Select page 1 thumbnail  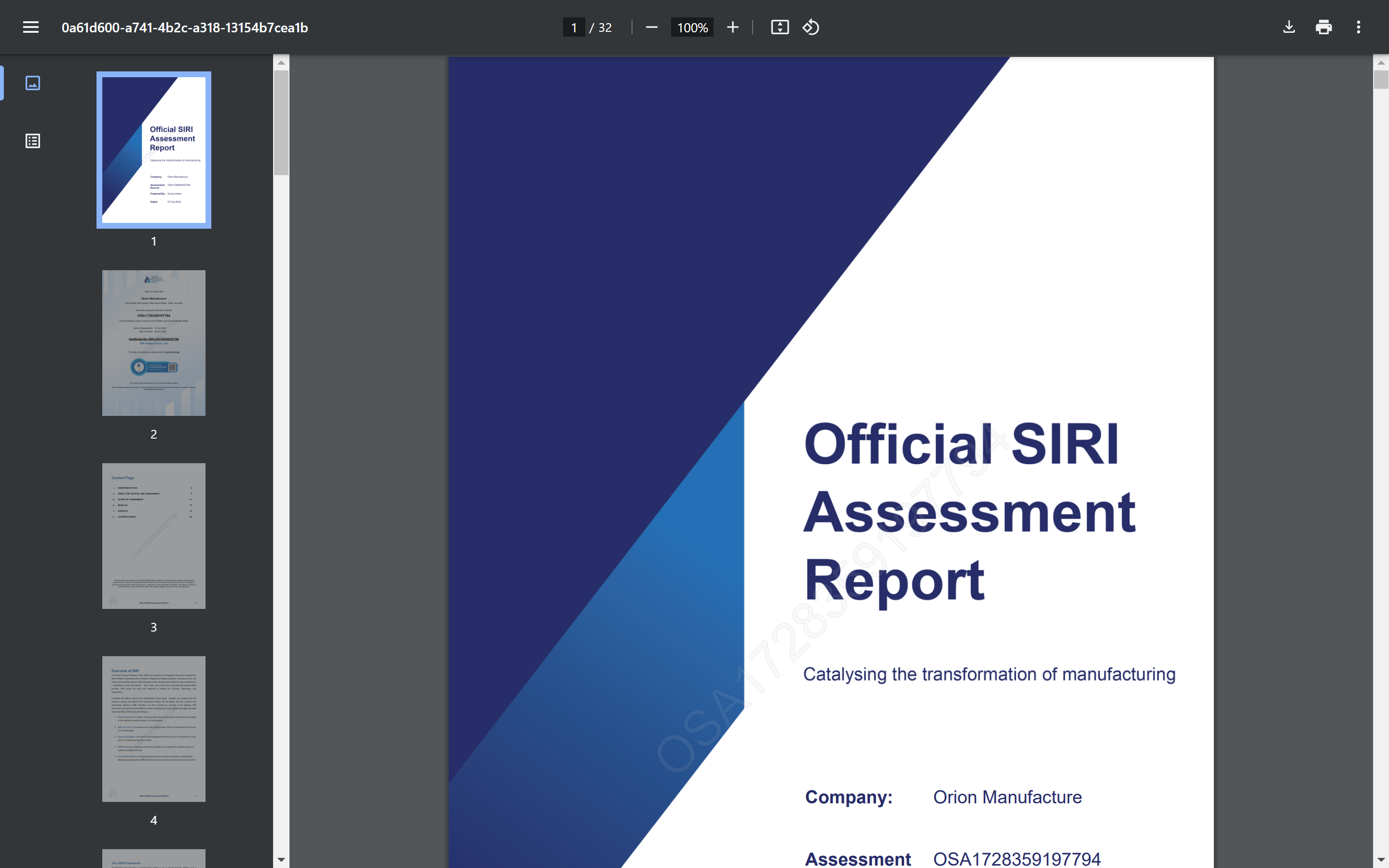tap(154, 150)
